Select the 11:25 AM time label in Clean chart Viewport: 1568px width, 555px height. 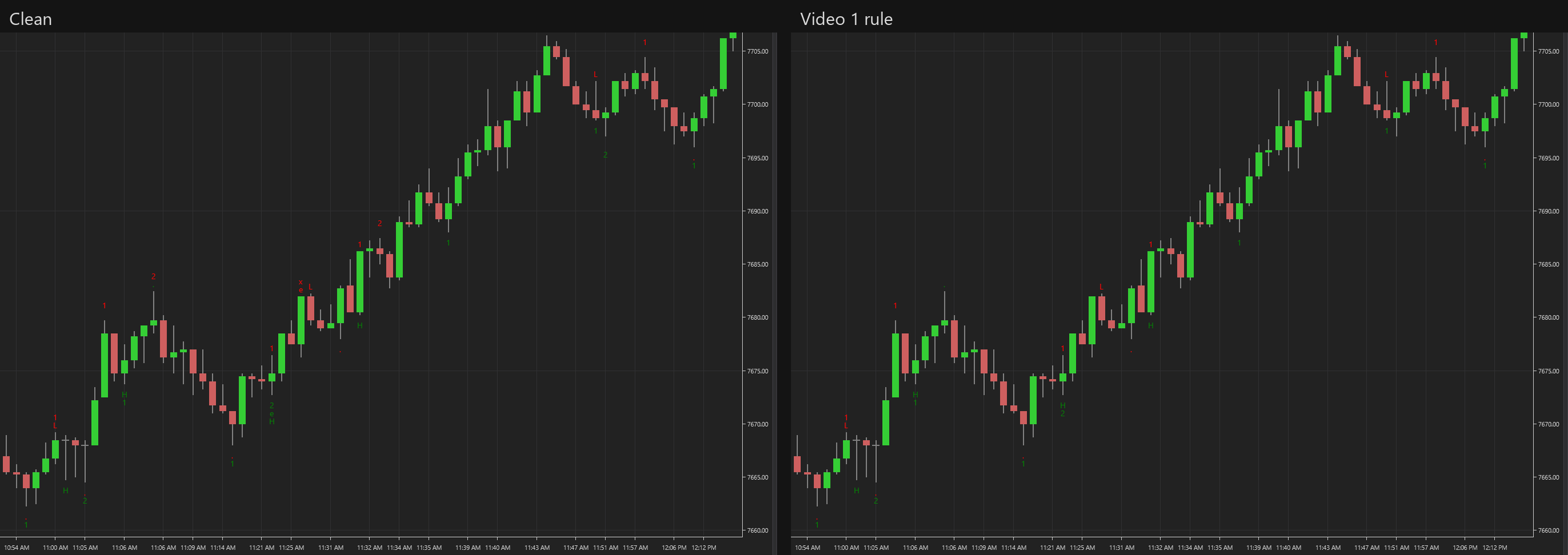click(291, 547)
